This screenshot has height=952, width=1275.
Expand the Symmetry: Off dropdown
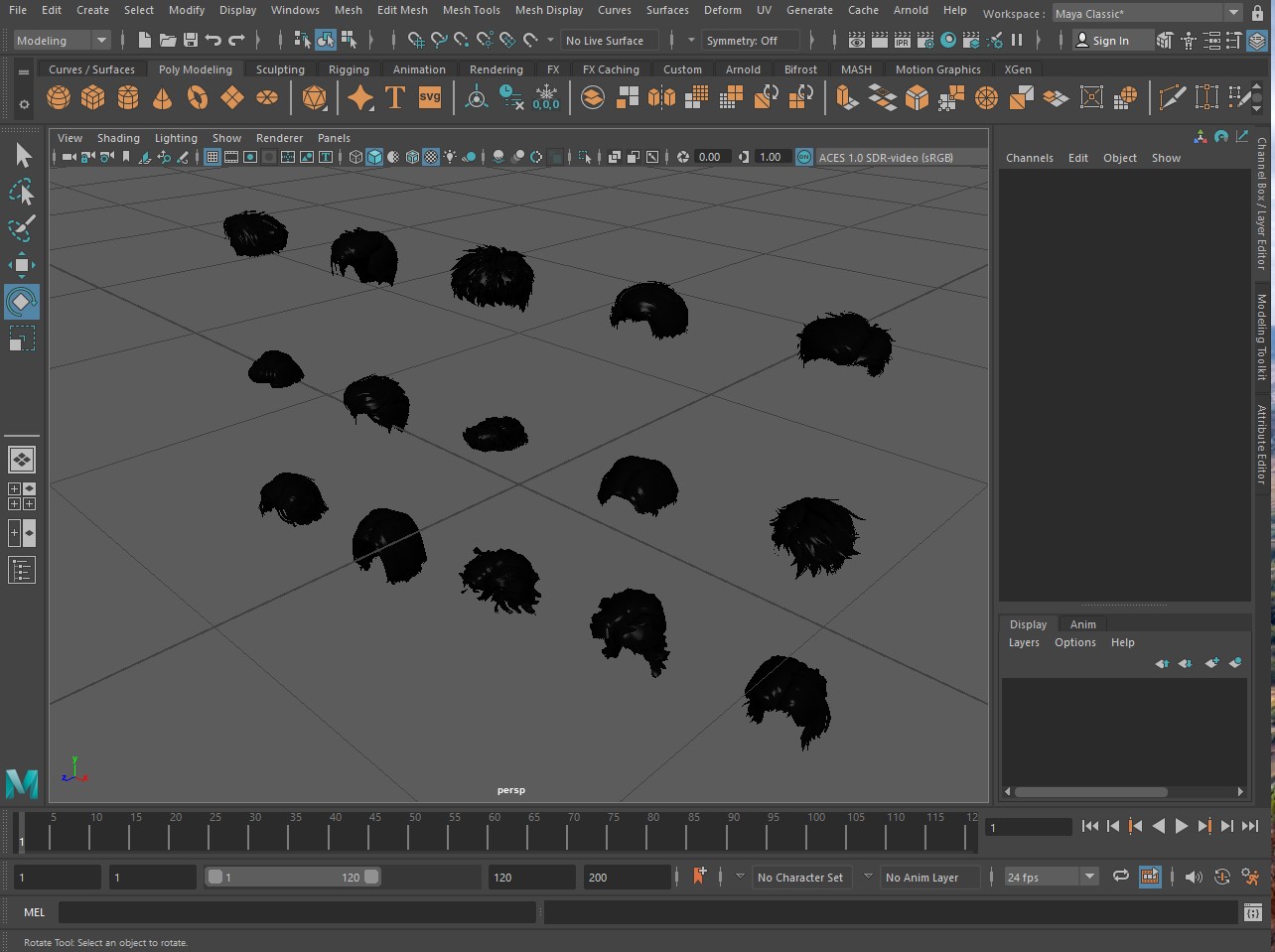pos(751,41)
